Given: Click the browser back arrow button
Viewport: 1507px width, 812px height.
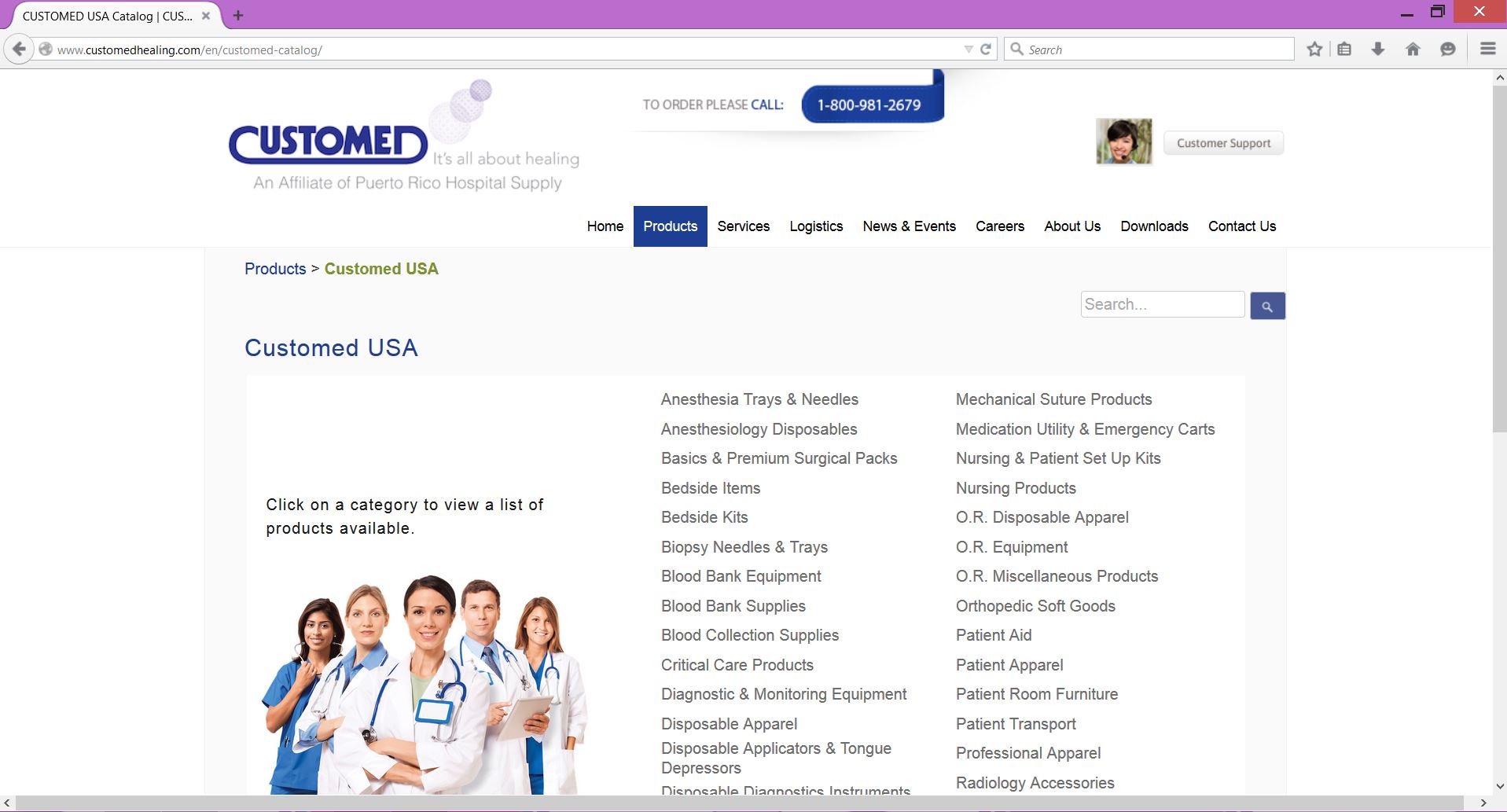Looking at the screenshot, I should point(20,50).
